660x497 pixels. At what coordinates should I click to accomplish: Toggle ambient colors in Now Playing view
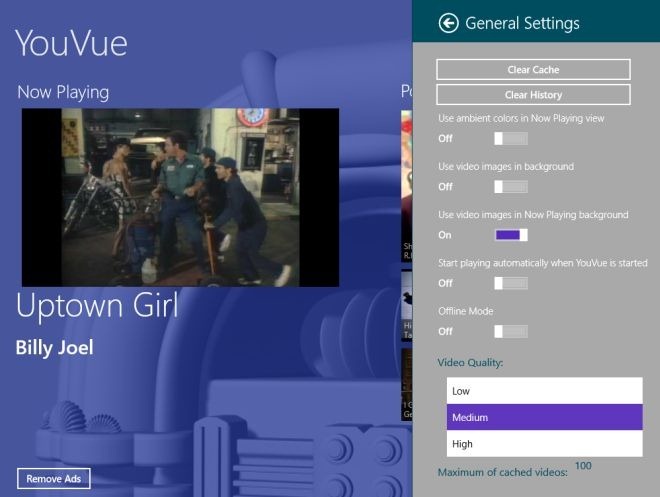(511, 138)
